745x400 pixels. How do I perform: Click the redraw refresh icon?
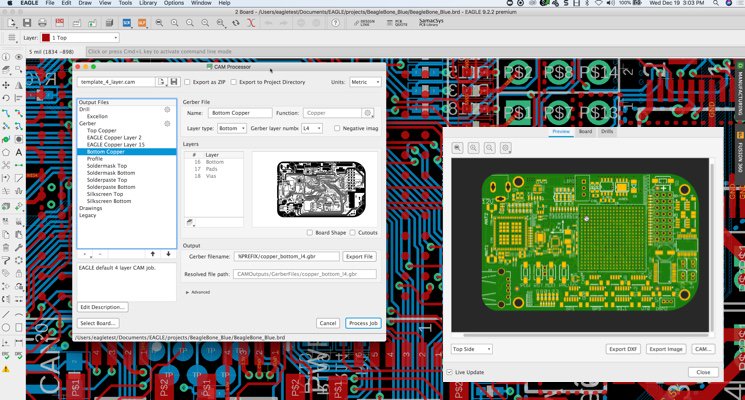click(236, 23)
